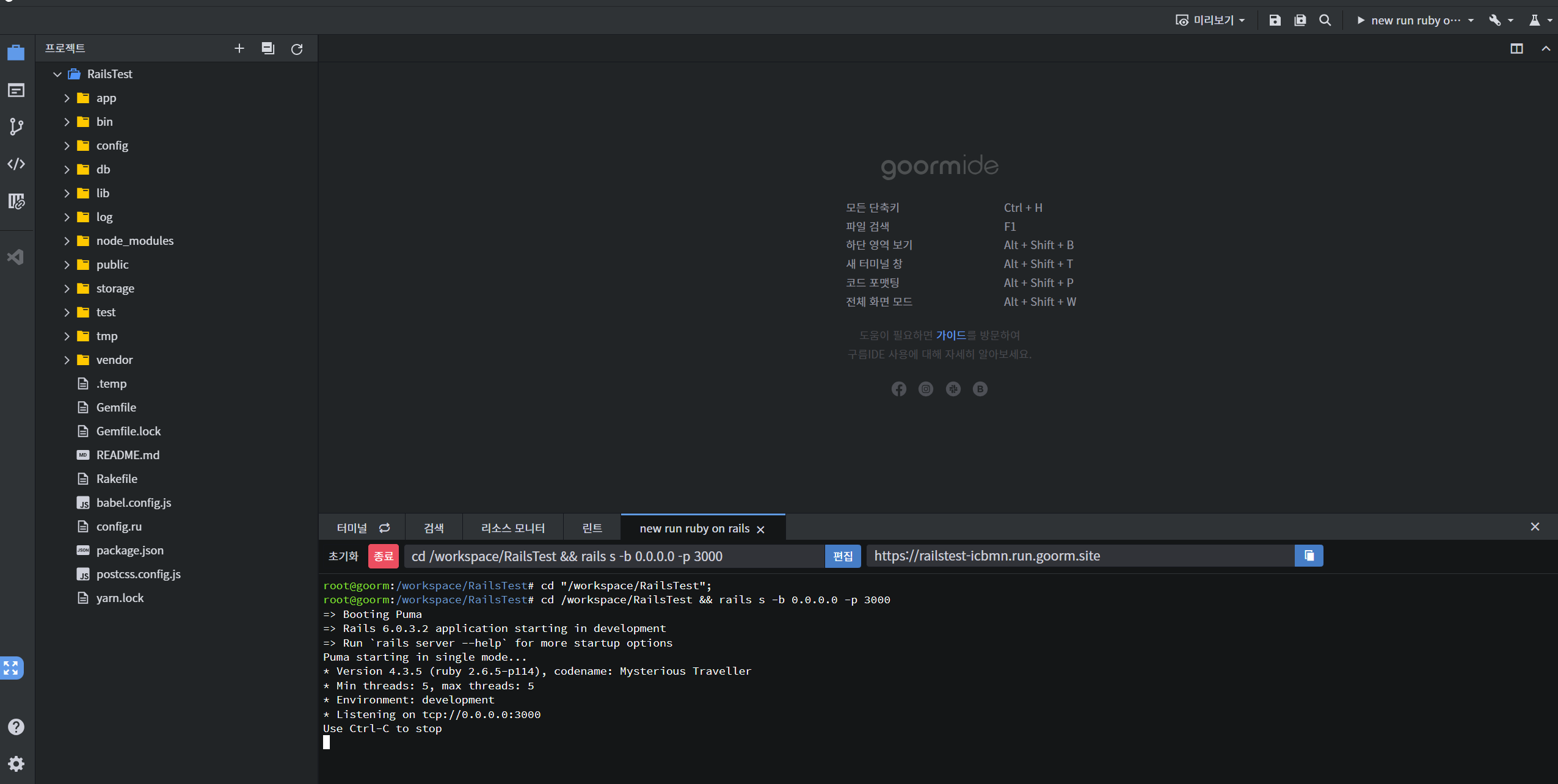Click the collapse all folders icon
Image resolution: width=1558 pixels, height=784 pixels.
268,48
